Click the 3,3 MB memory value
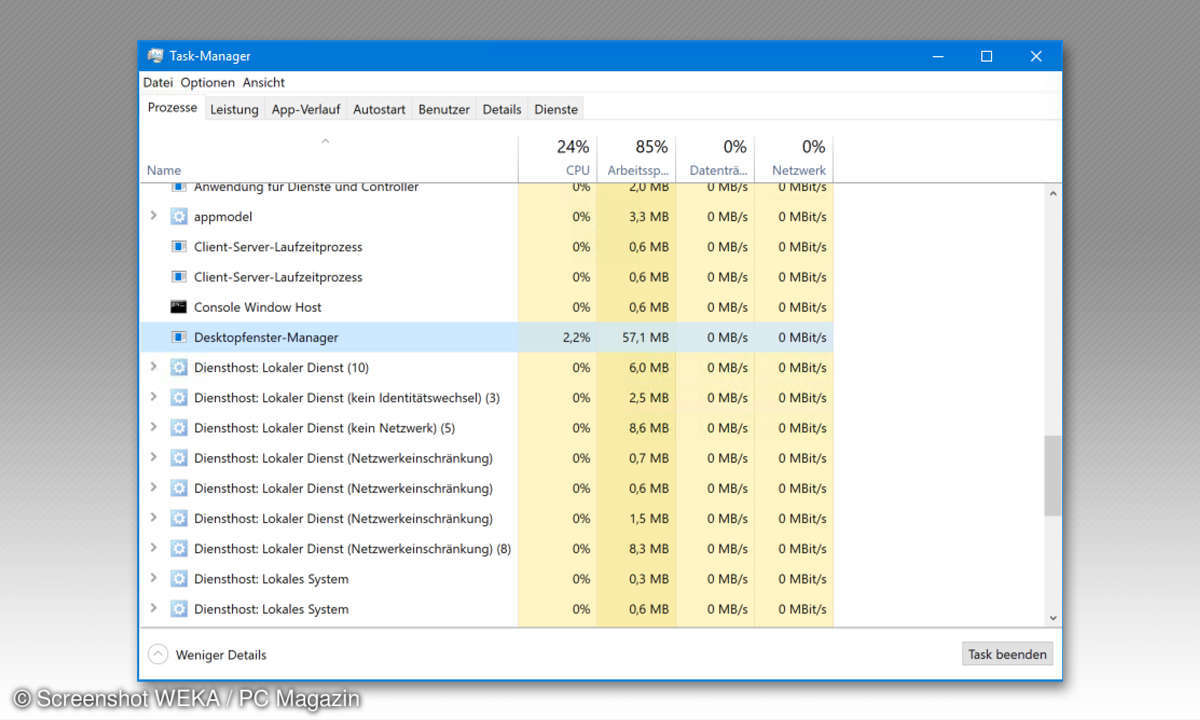Image resolution: width=1200 pixels, height=720 pixels. [x=650, y=216]
